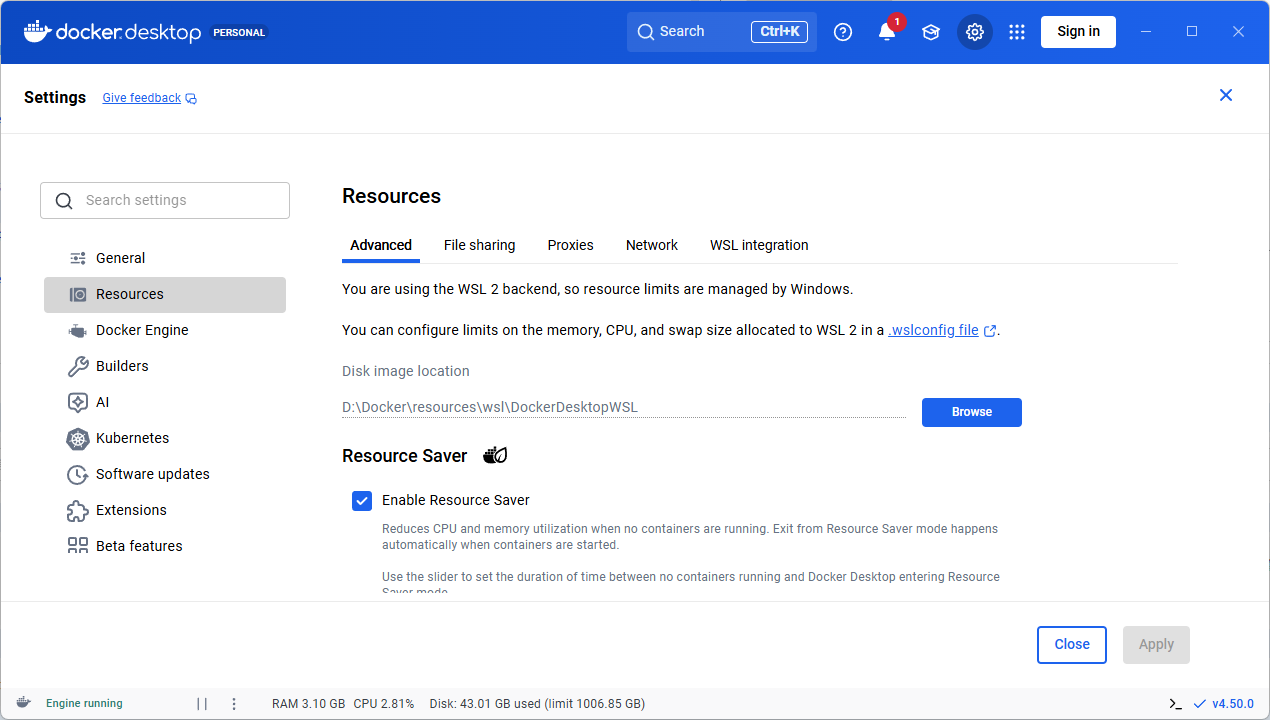
Task: Pause the engine from the status bar
Action: click(202, 704)
